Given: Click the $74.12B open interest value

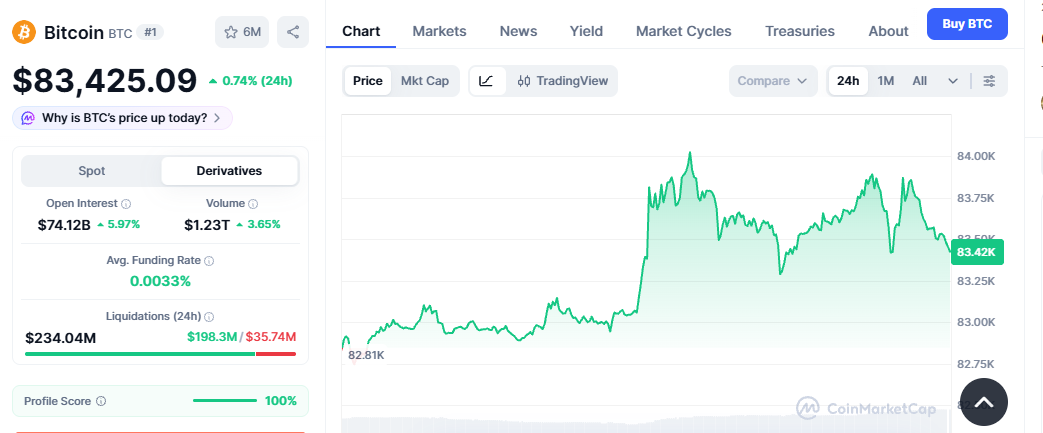Looking at the screenshot, I should (x=64, y=225).
